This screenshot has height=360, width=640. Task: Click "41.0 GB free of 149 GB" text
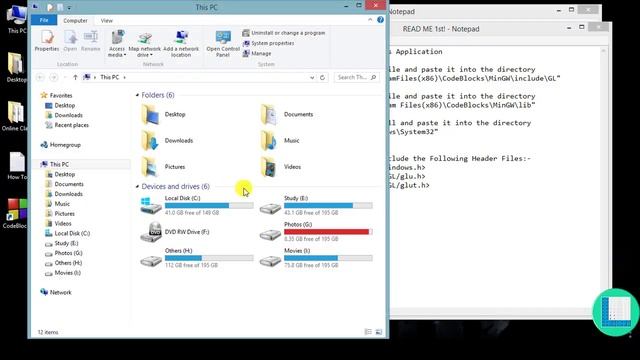(192, 213)
